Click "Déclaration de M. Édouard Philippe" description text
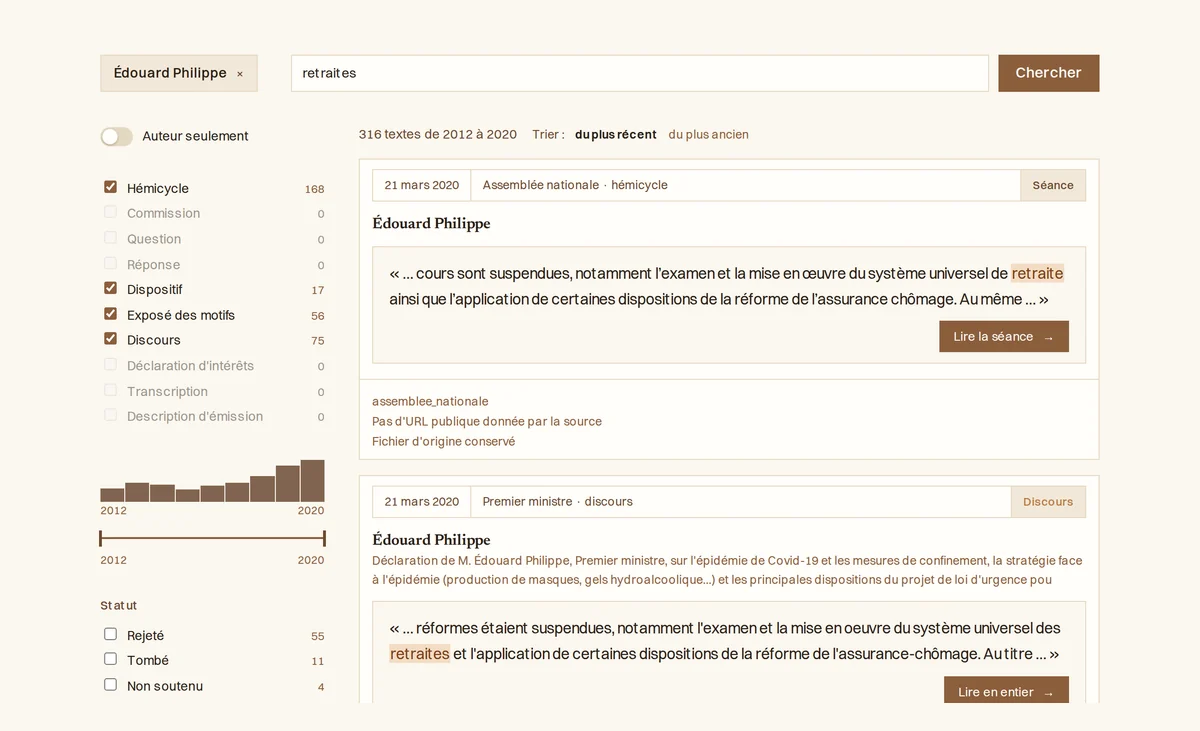 (x=727, y=570)
